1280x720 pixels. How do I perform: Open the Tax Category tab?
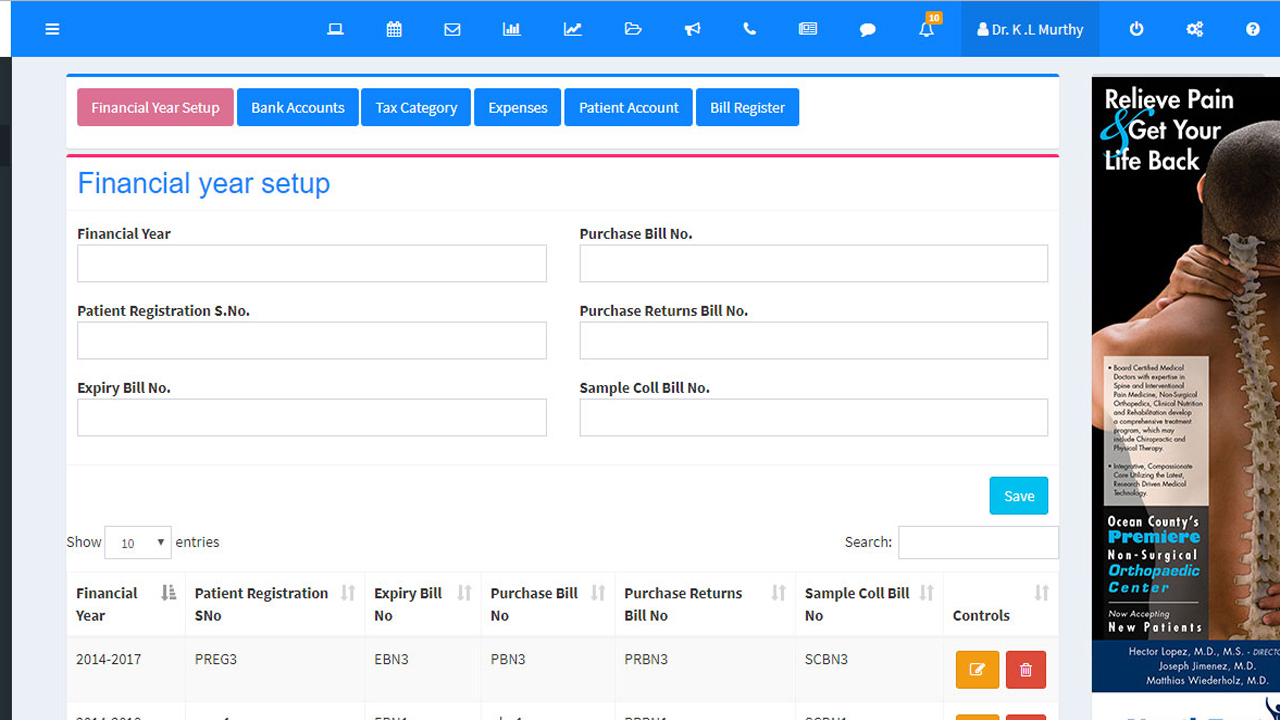pyautogui.click(x=416, y=107)
